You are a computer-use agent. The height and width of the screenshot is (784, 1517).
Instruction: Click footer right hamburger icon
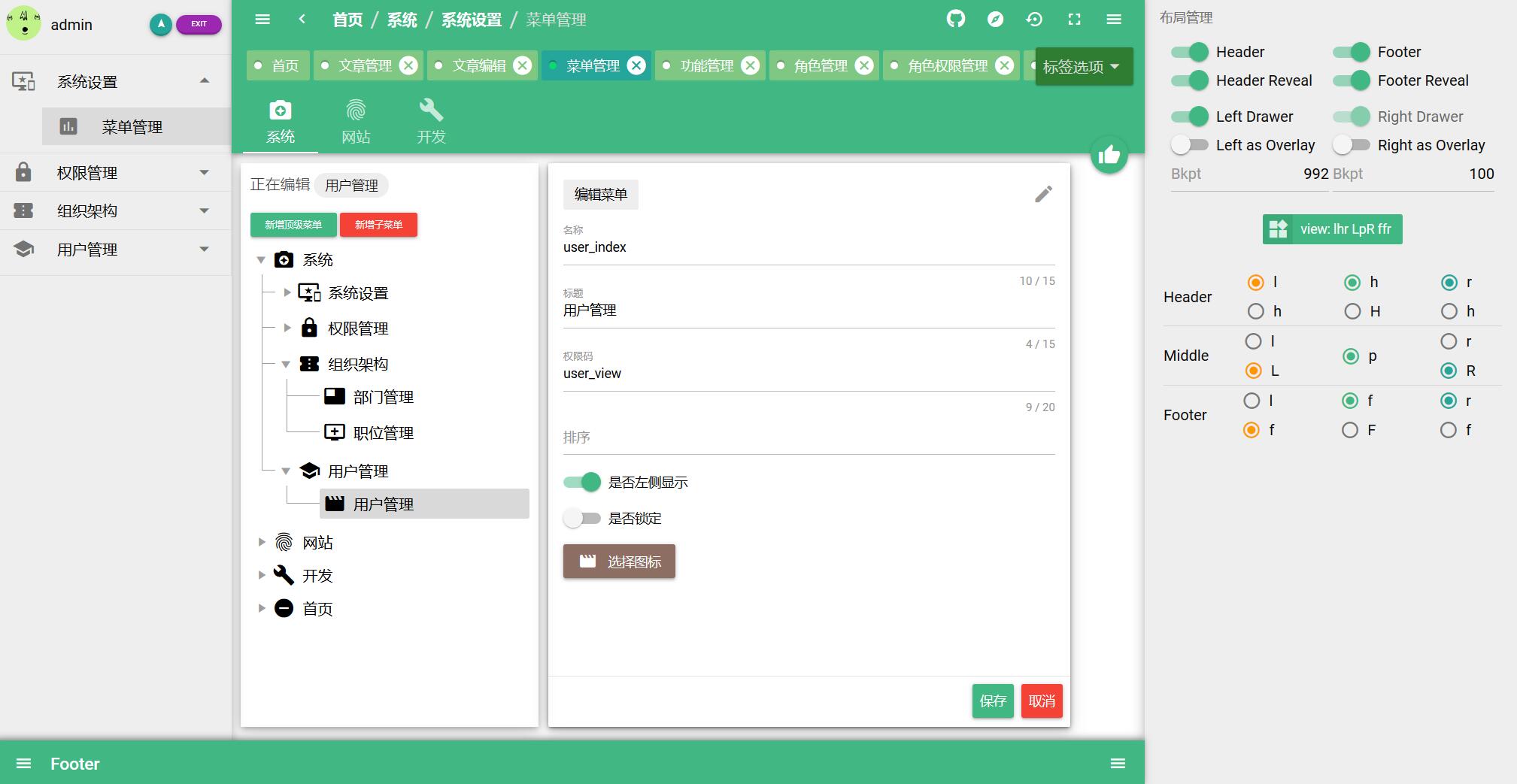pyautogui.click(x=1118, y=764)
